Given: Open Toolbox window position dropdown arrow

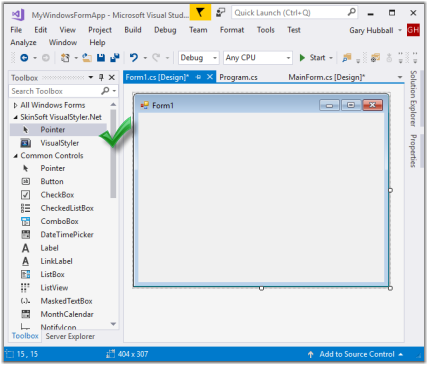Looking at the screenshot, I should pyautogui.click(x=91, y=78).
